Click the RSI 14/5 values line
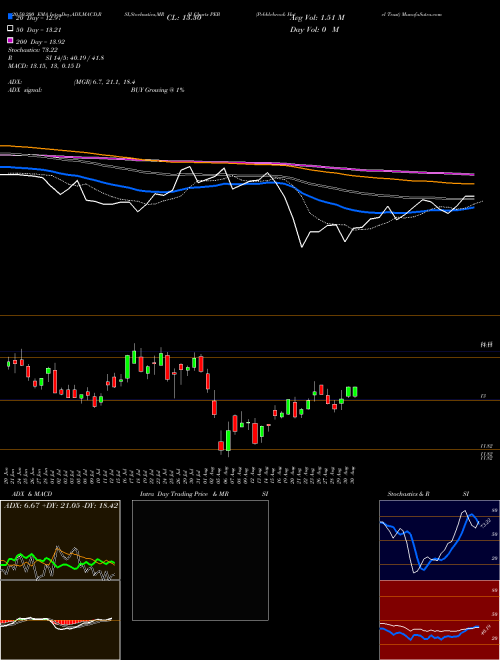The height and width of the screenshot is (660, 500). click(x=56, y=58)
